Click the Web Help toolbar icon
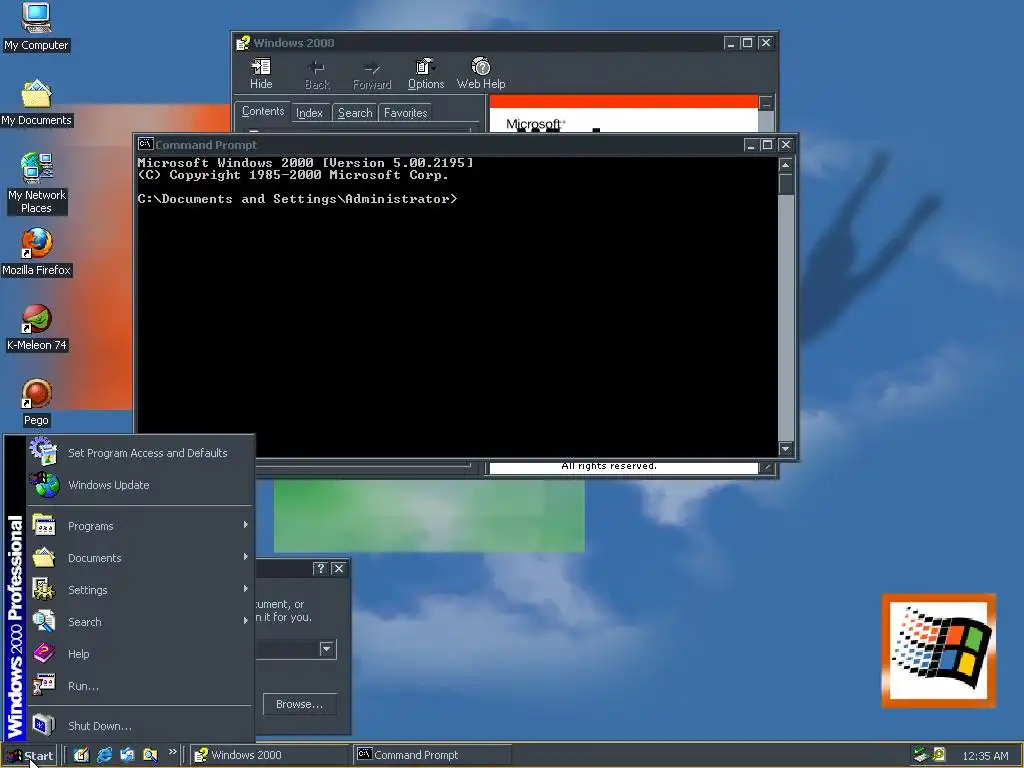1024x768 pixels. click(x=481, y=73)
